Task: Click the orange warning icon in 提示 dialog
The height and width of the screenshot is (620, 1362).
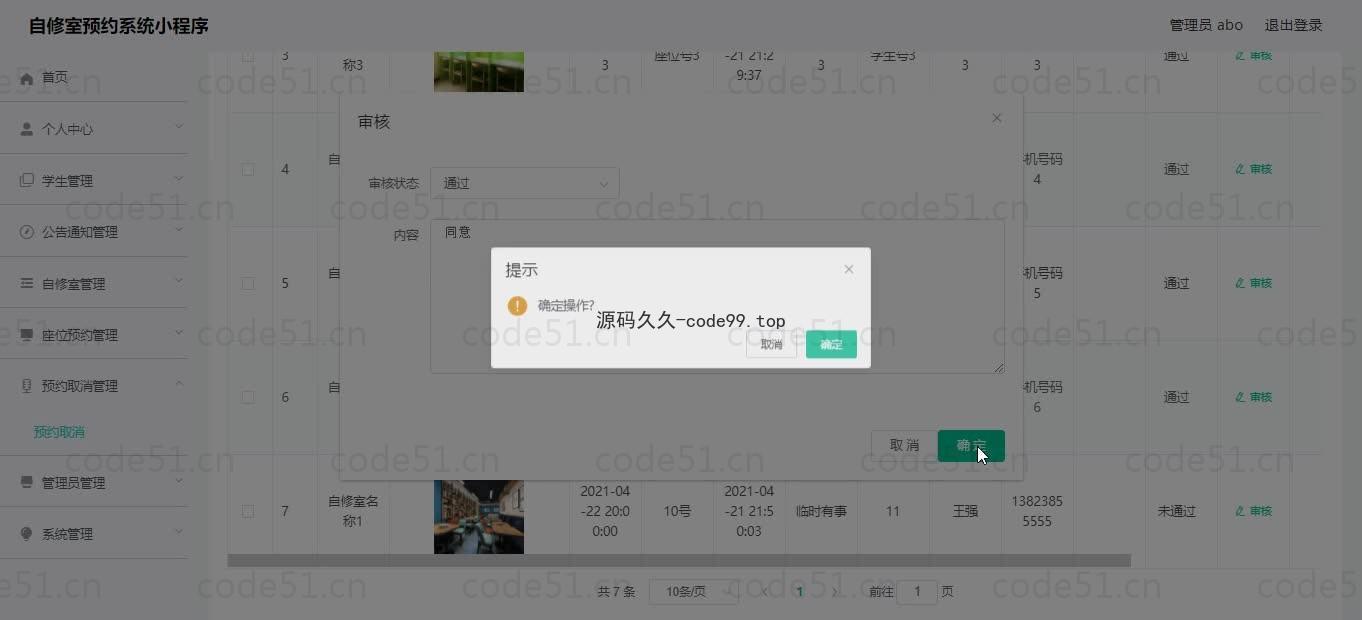Action: tap(517, 305)
